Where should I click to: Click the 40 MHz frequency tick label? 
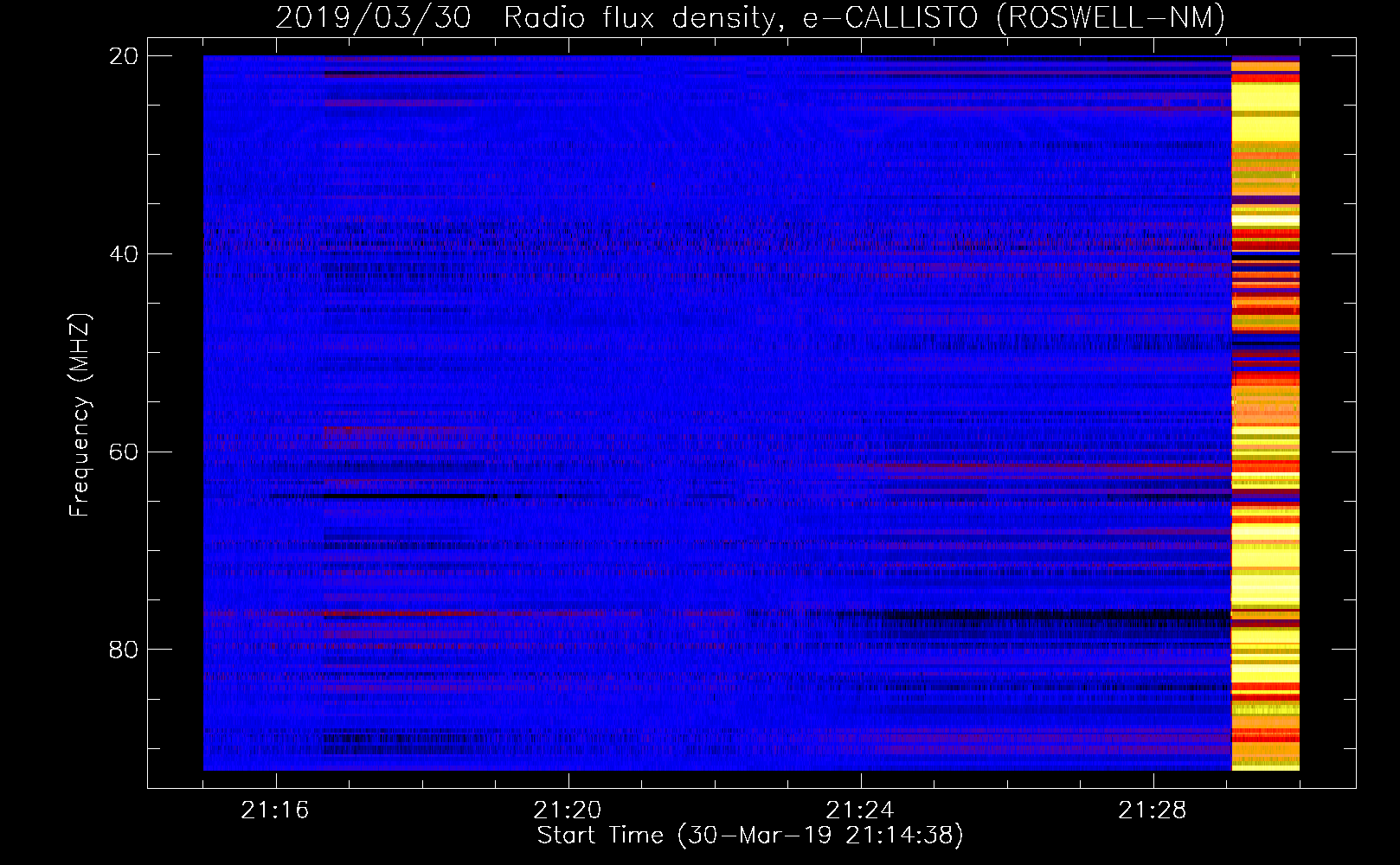(x=124, y=254)
